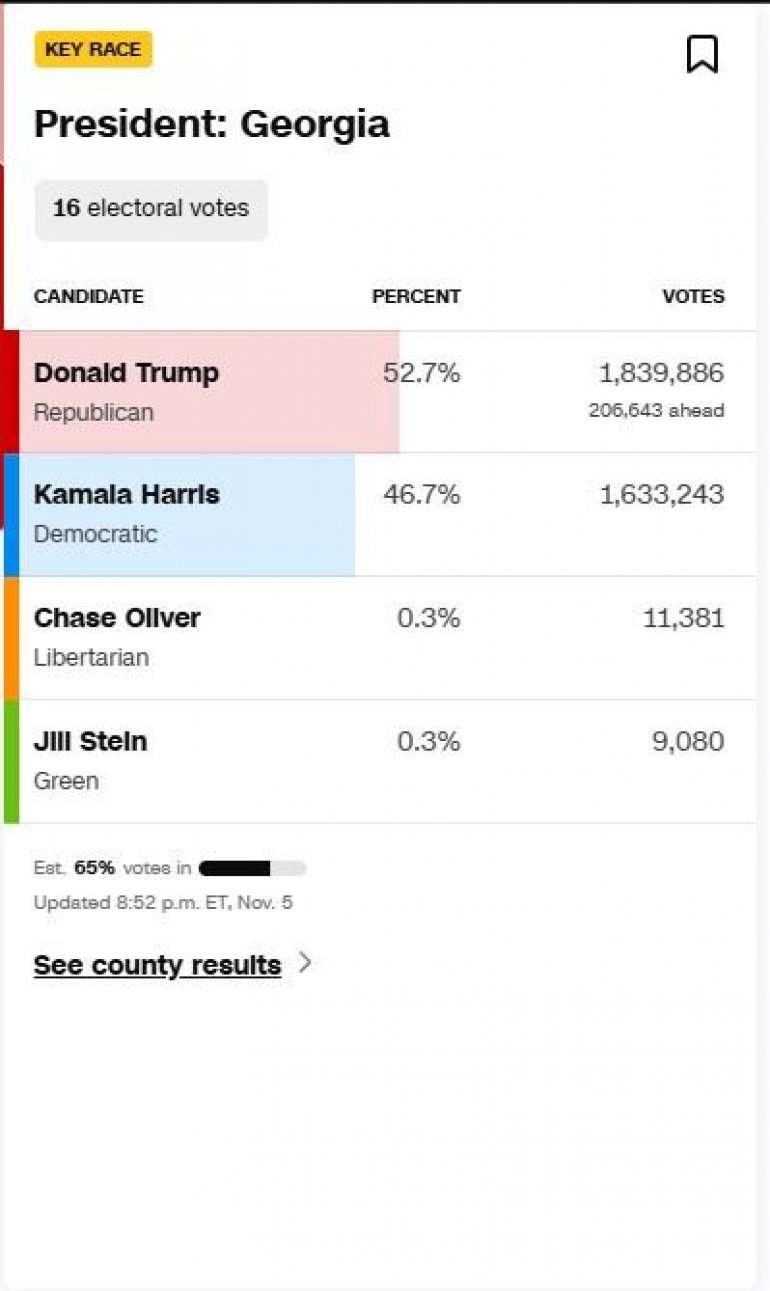This screenshot has width=770, height=1291.
Task: Click the CANDIDATE column header
Action: pyautogui.click(x=88, y=296)
